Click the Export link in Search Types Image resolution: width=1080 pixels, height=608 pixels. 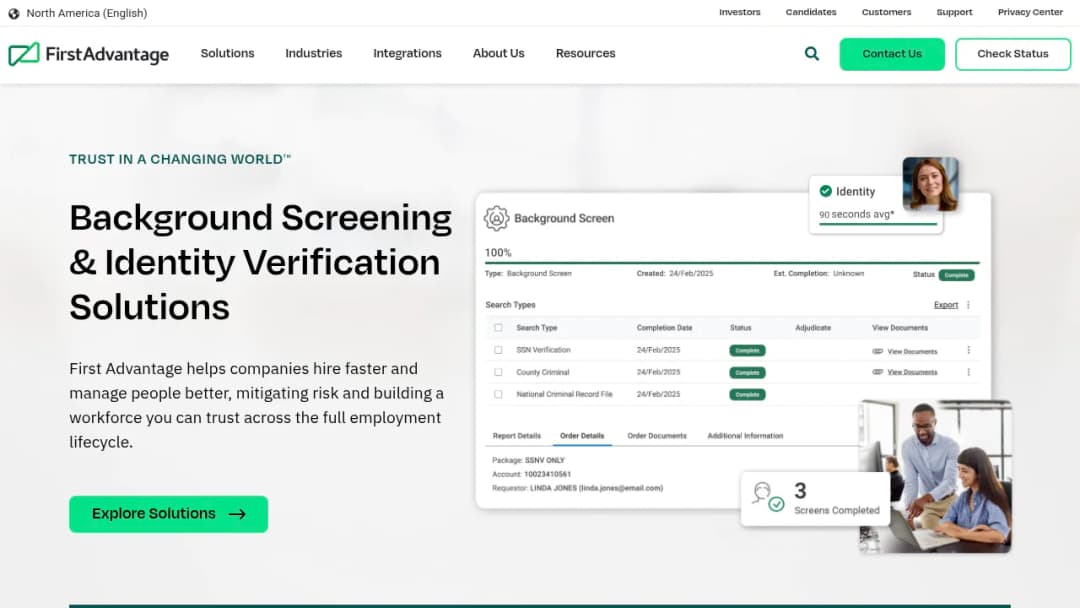(946, 305)
